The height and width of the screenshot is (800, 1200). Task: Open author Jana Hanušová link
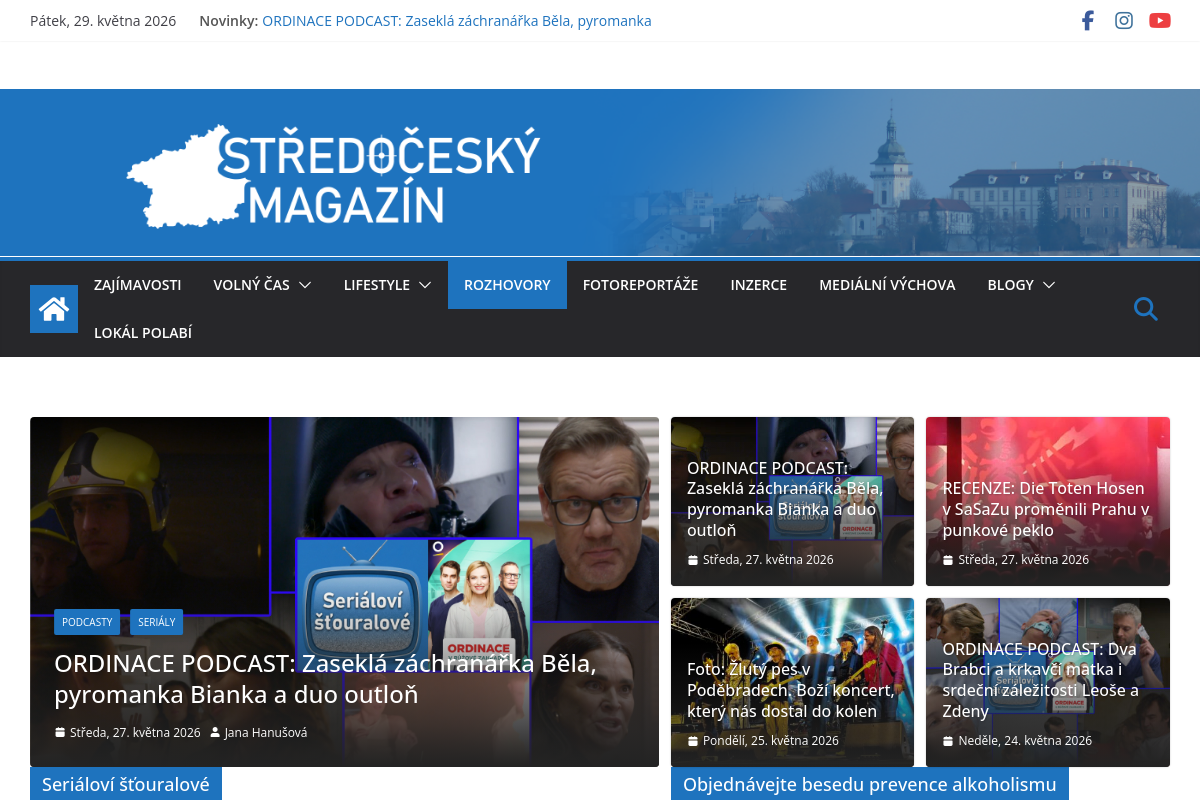pos(266,732)
